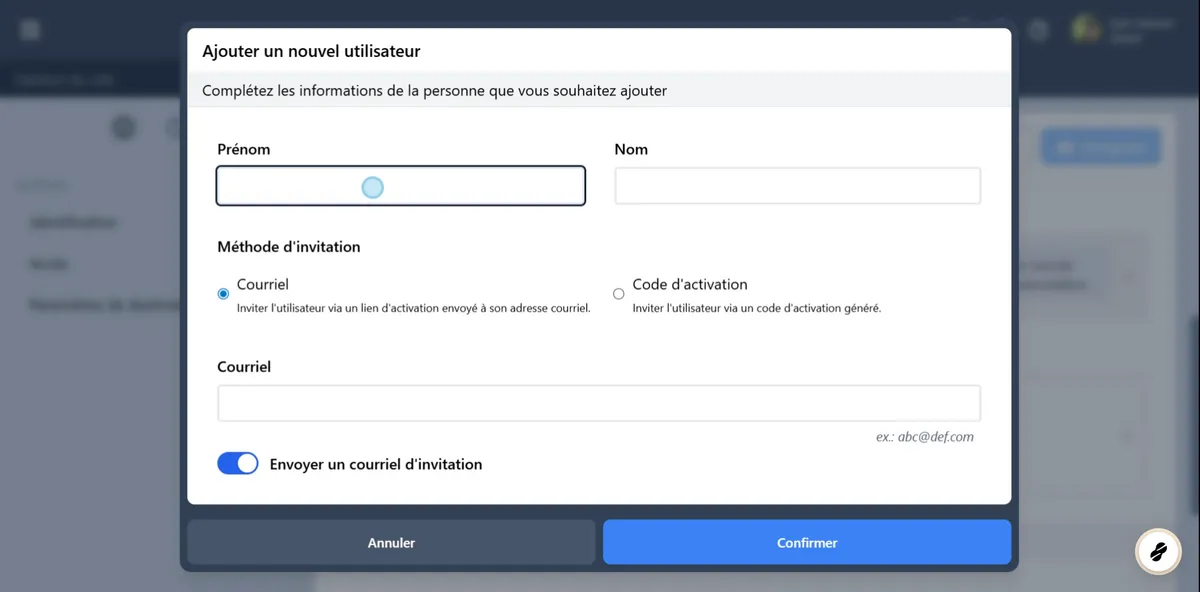Select the Identification sidebar item
The image size is (1200, 592).
(73, 223)
